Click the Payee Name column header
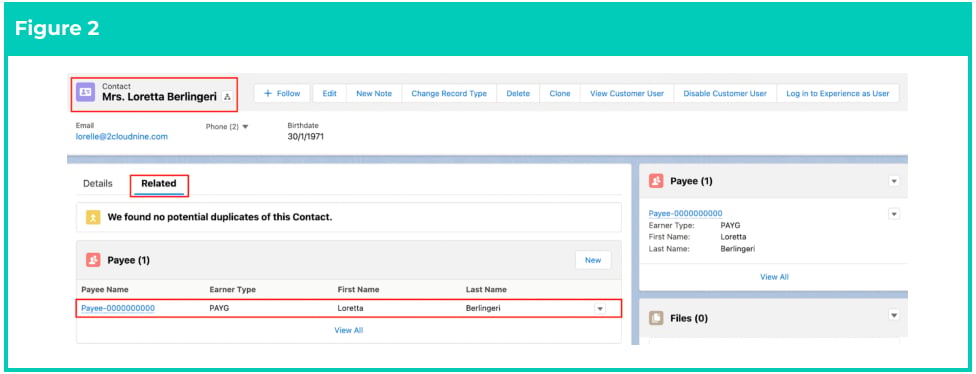This screenshot has height=374, width=976. [x=105, y=289]
